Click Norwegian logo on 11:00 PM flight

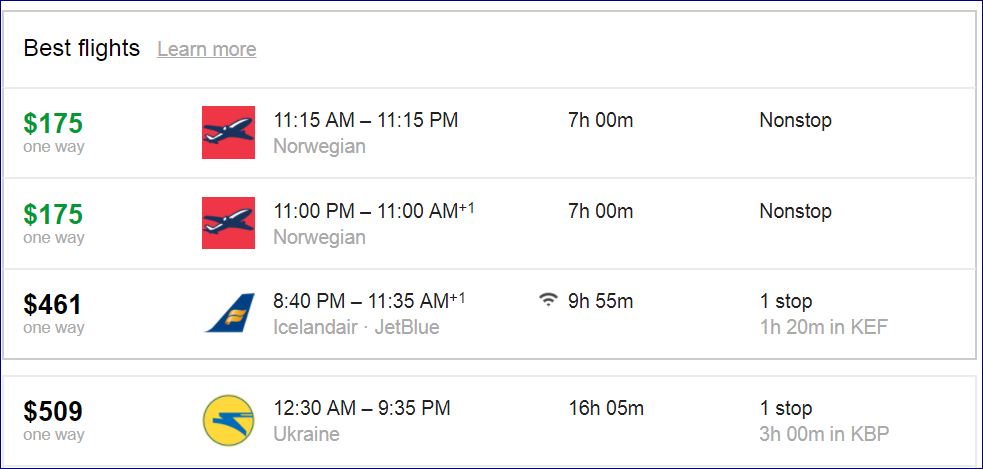pyautogui.click(x=228, y=223)
